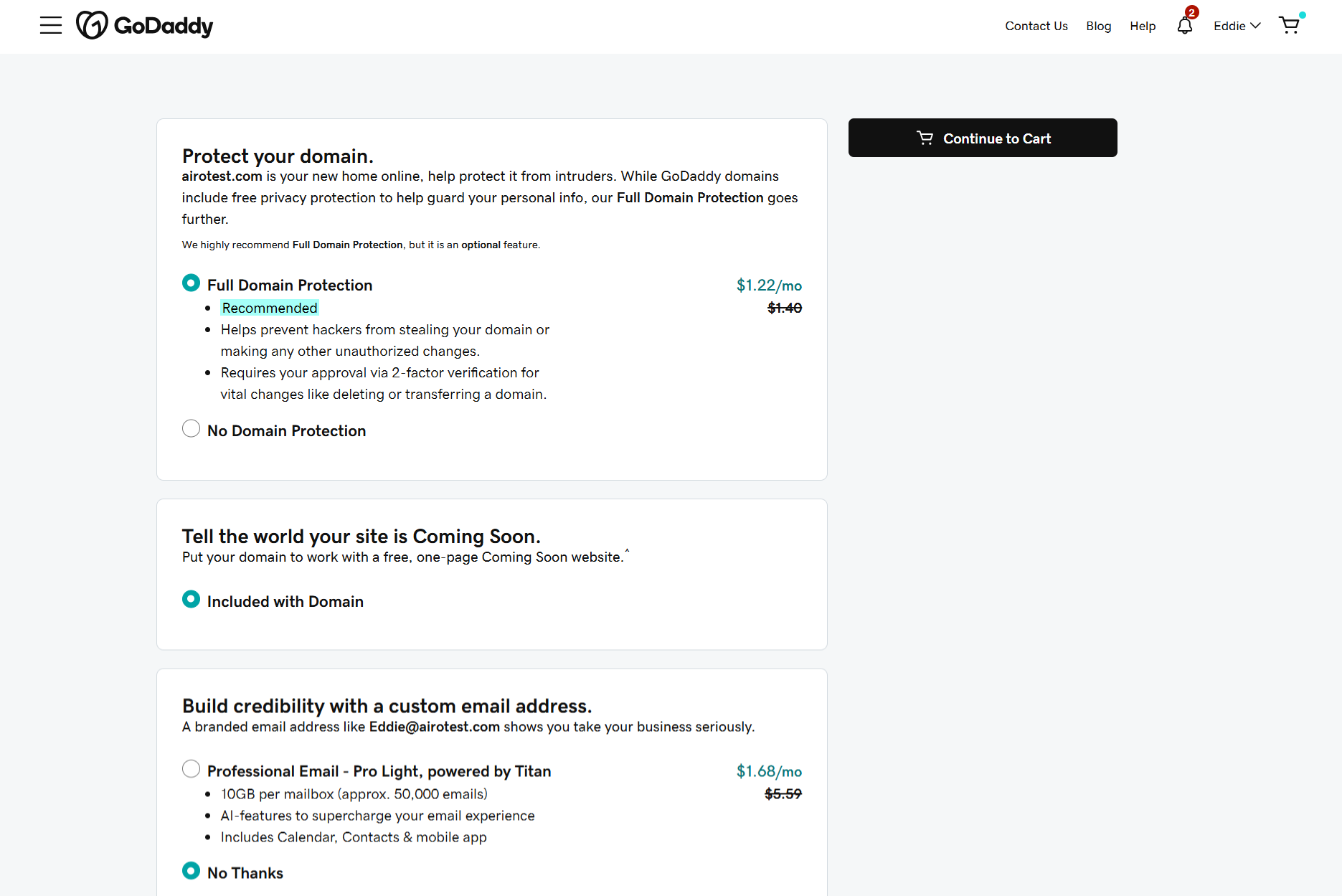
Task: Open the hamburger navigation menu
Action: click(51, 26)
